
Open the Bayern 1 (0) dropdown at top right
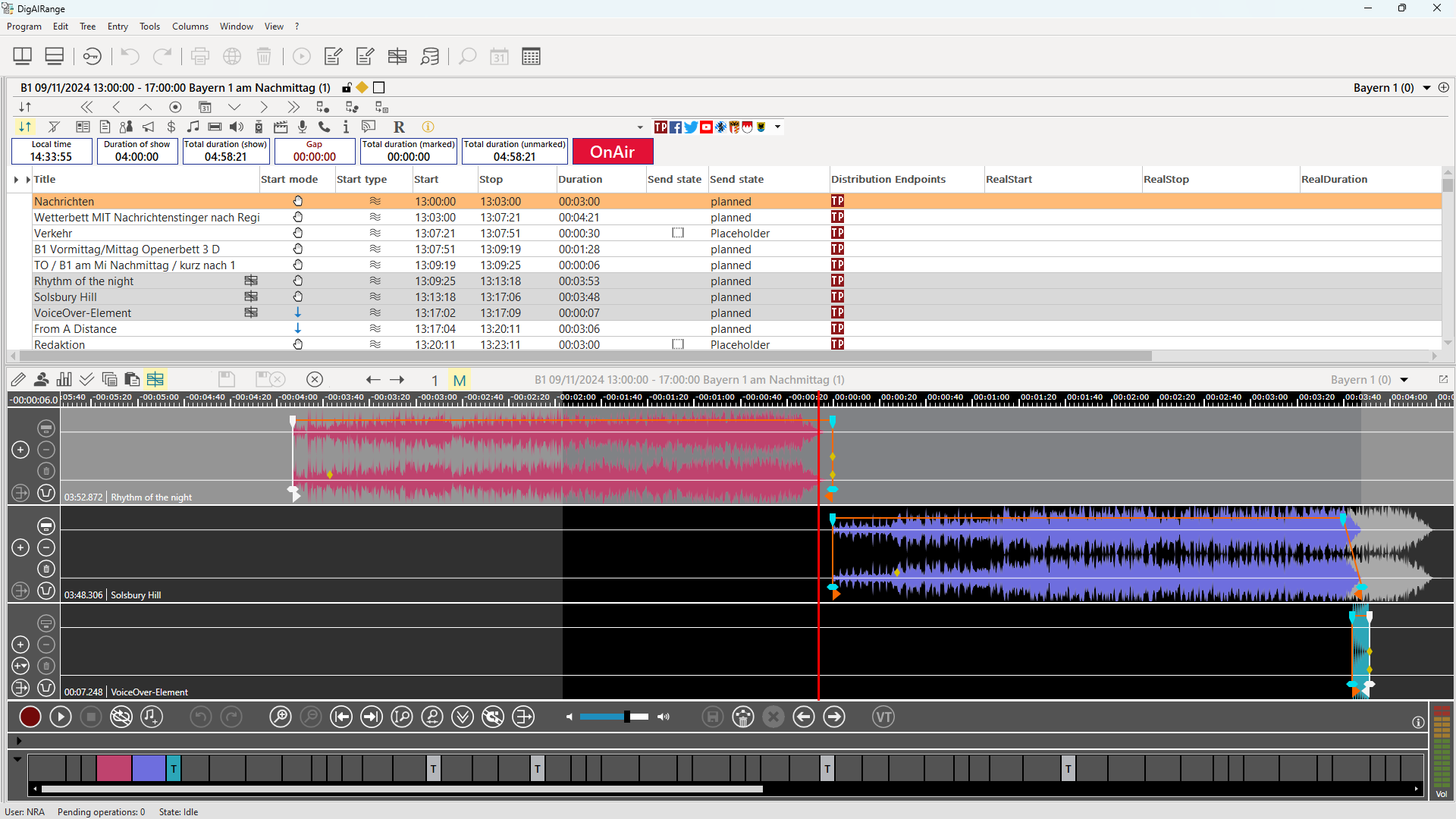click(x=1426, y=88)
